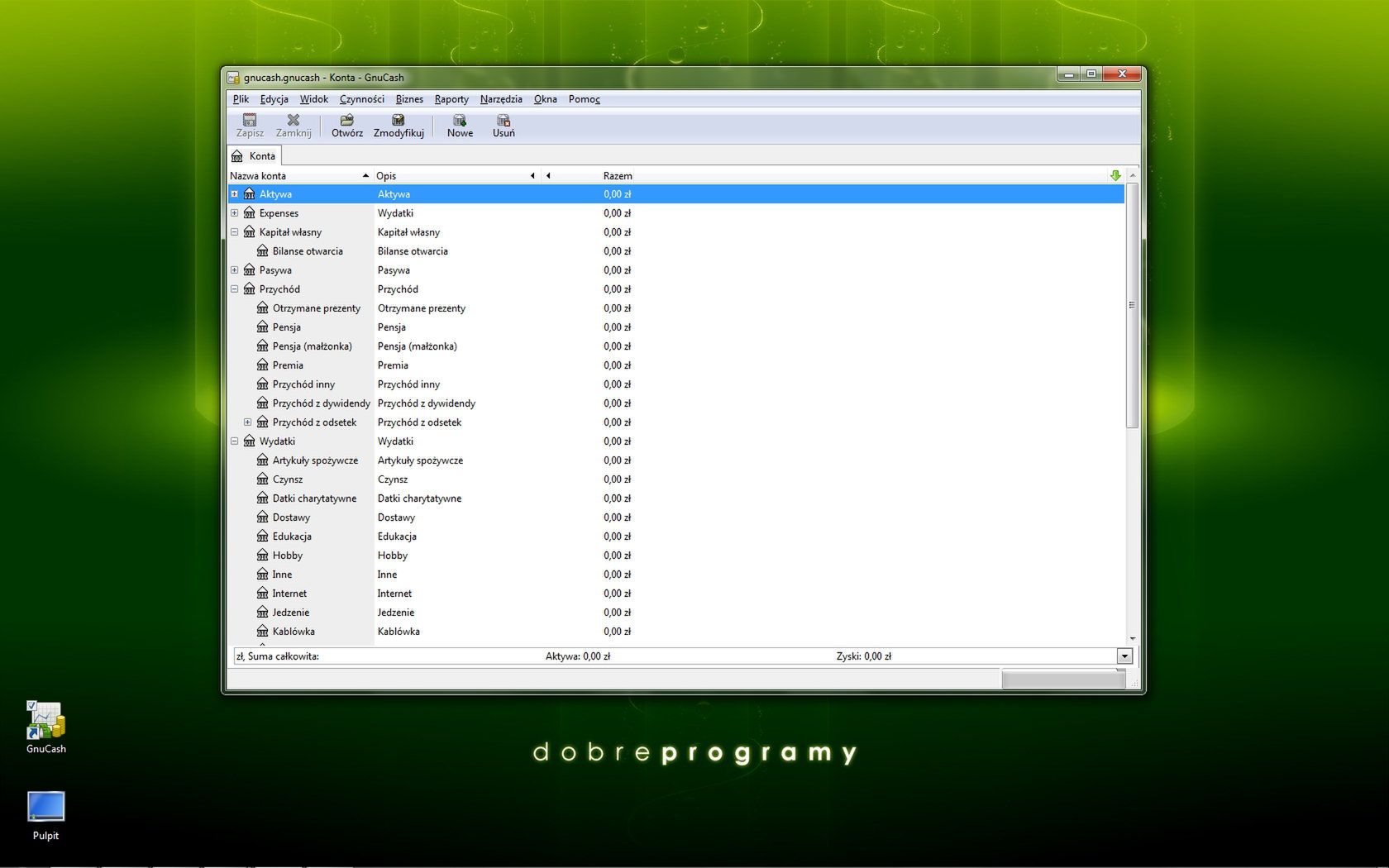Click the Usuń delete account icon

coord(504,120)
